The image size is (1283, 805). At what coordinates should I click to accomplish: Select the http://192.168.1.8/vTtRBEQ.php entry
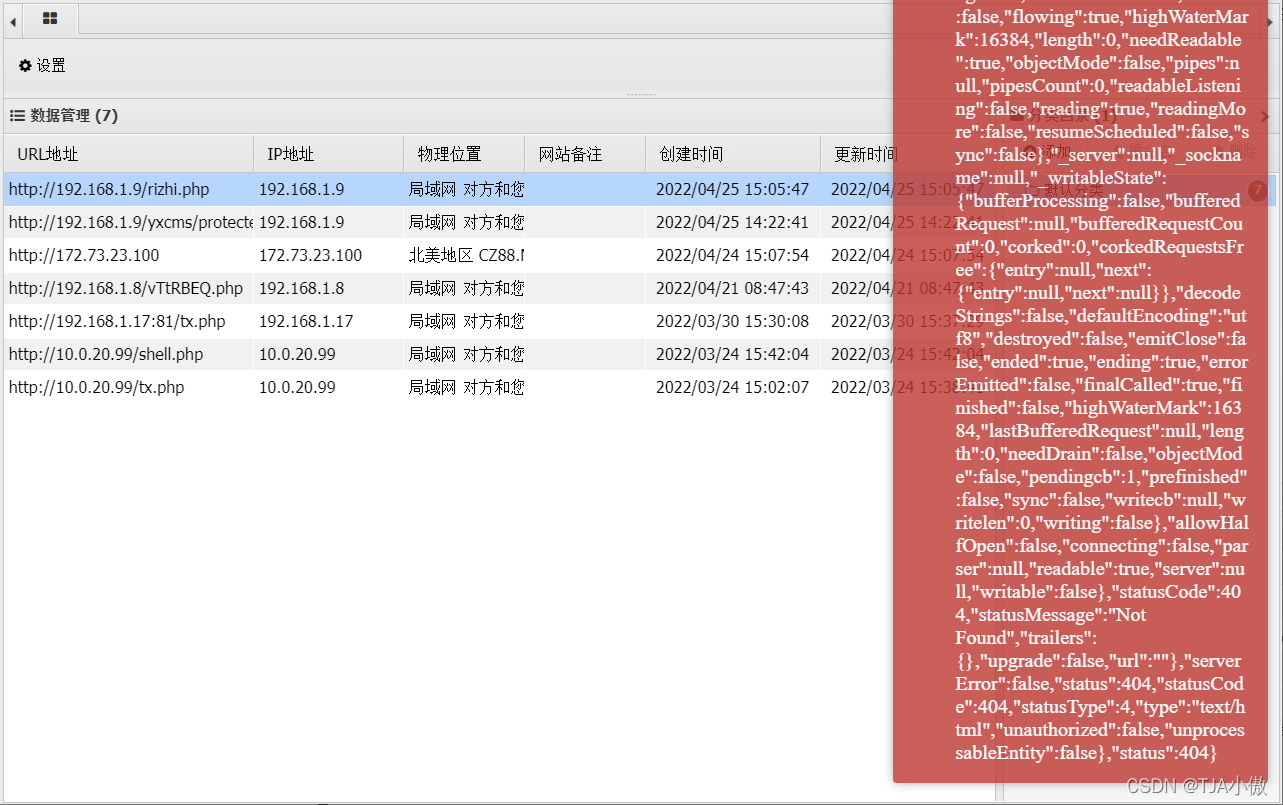click(x=126, y=288)
